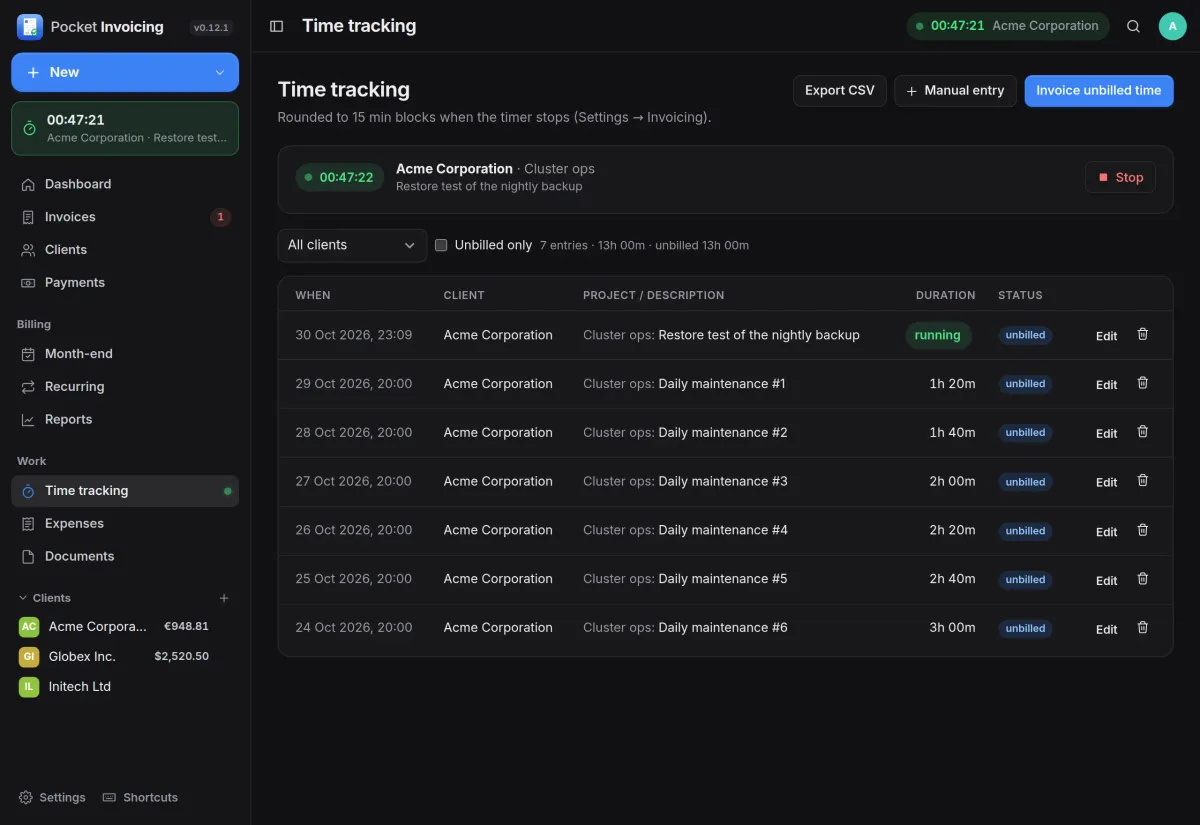Click the IL avatar for Initech Ltd

point(29,686)
